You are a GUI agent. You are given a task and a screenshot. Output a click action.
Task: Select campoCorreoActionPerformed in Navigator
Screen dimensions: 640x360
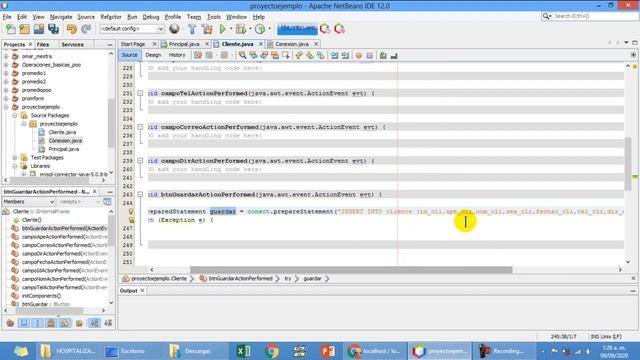pos(64,245)
